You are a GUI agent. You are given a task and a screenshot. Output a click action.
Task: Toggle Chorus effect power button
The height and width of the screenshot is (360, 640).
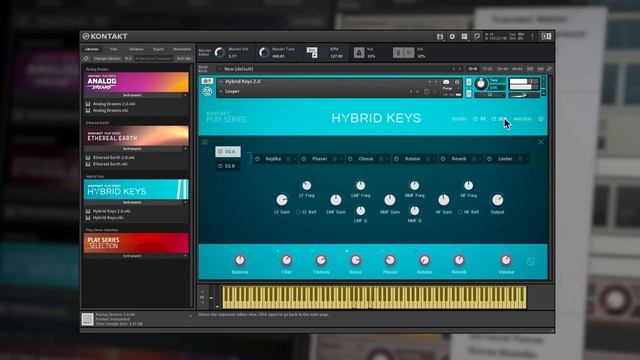350,159
